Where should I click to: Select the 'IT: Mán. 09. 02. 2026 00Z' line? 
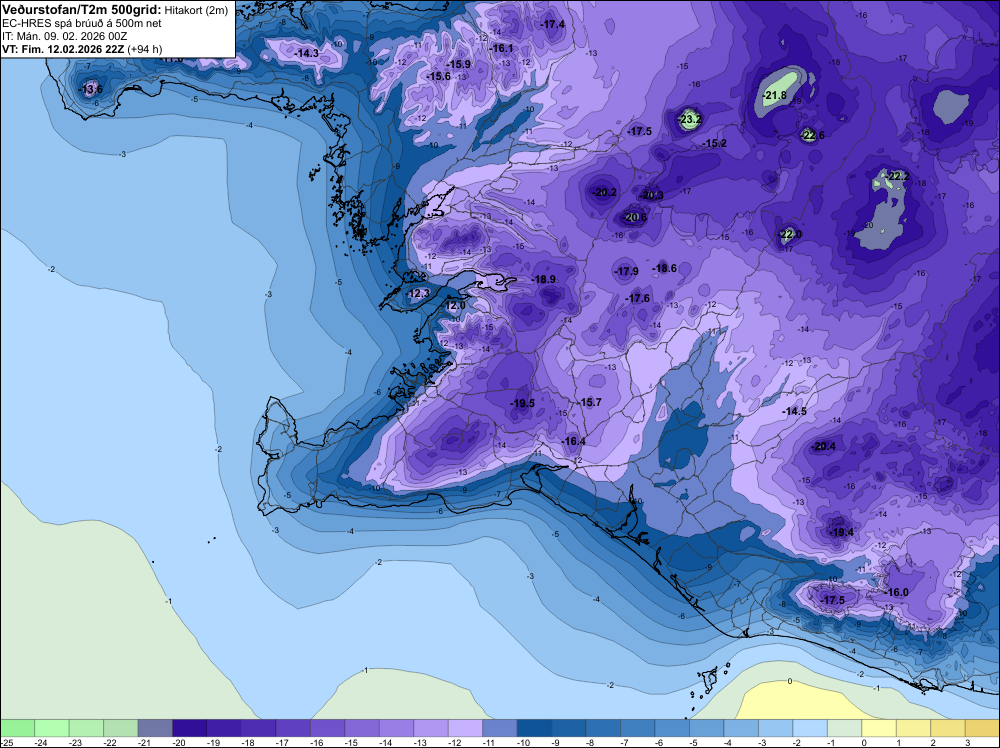(64, 36)
